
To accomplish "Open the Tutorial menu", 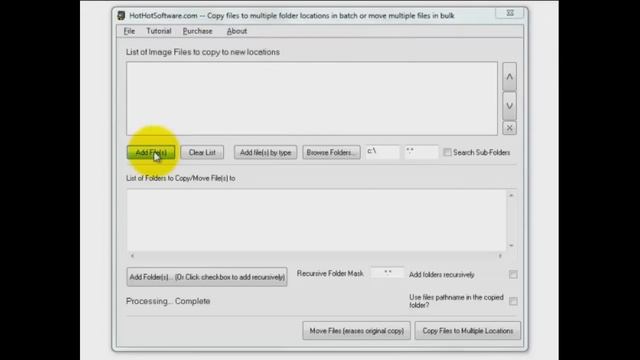I will click(x=159, y=31).
